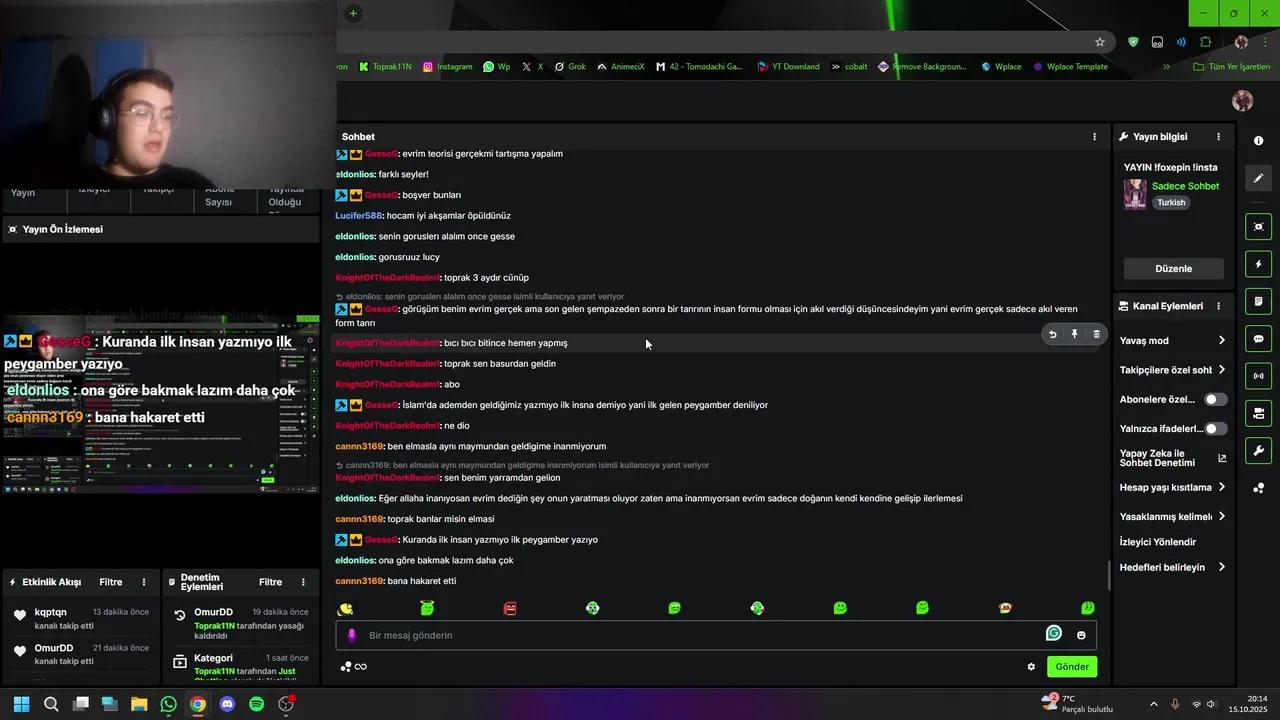Select the yellow duck emote
This screenshot has width=1280, height=720.
coord(346,608)
